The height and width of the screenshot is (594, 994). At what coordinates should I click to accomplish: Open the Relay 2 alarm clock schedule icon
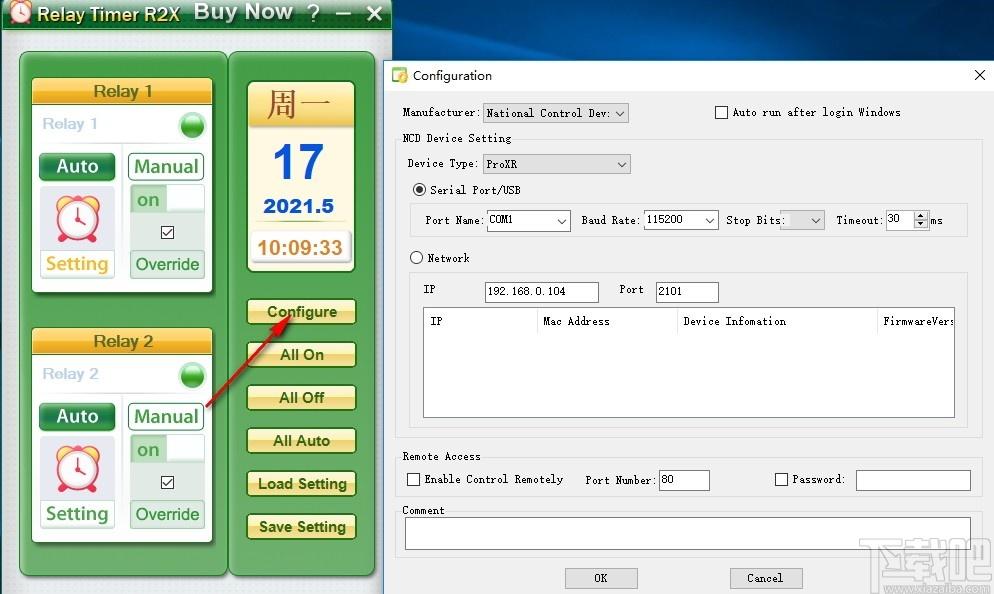77,469
